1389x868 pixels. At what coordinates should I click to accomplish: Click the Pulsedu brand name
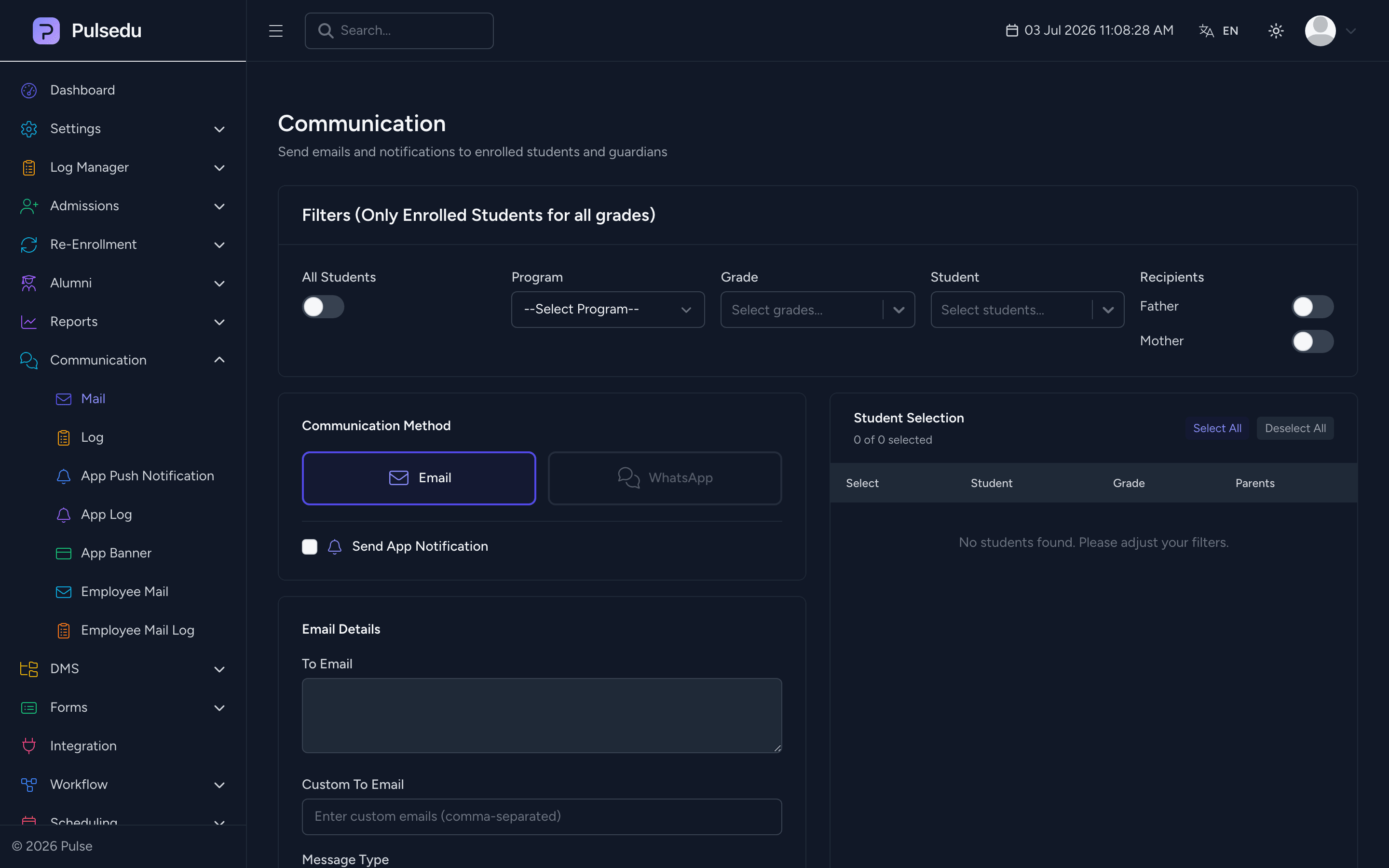pos(106,30)
